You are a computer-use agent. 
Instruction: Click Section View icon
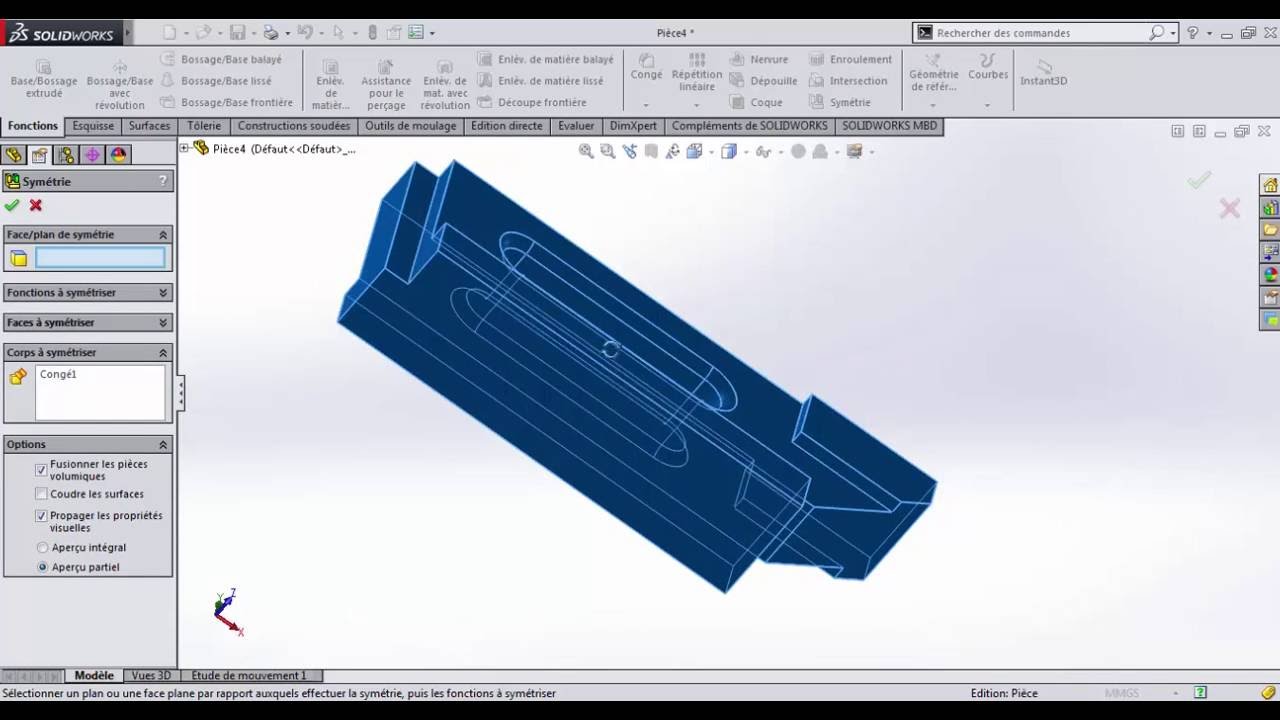tap(651, 152)
